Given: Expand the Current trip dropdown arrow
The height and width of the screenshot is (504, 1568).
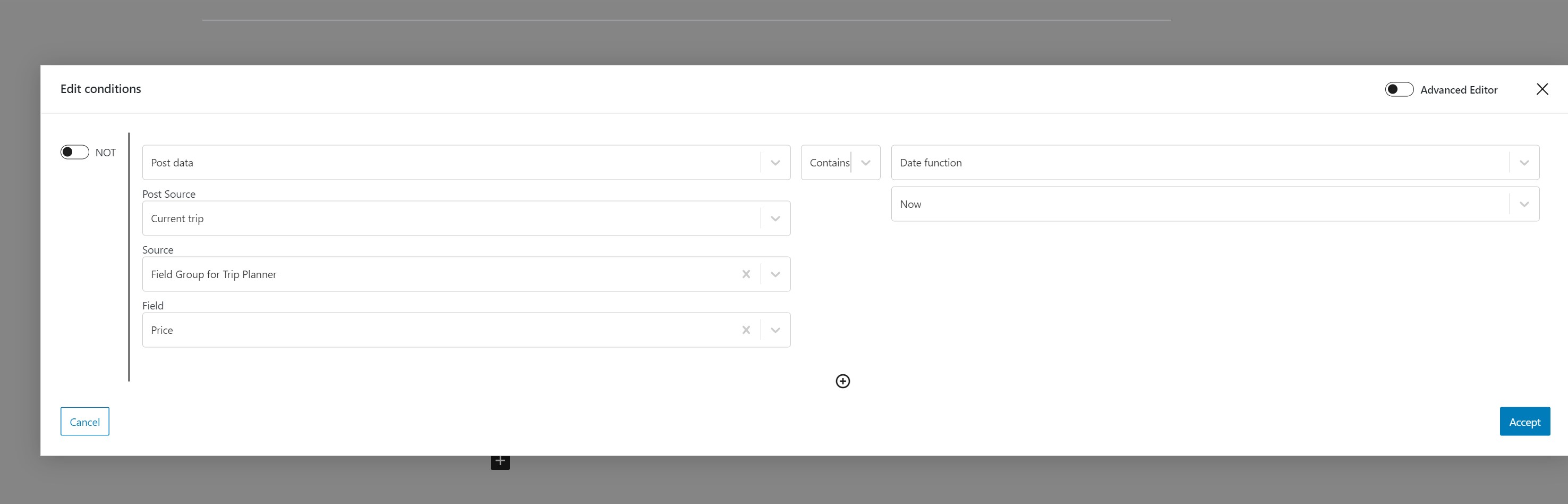Looking at the screenshot, I should point(775,219).
